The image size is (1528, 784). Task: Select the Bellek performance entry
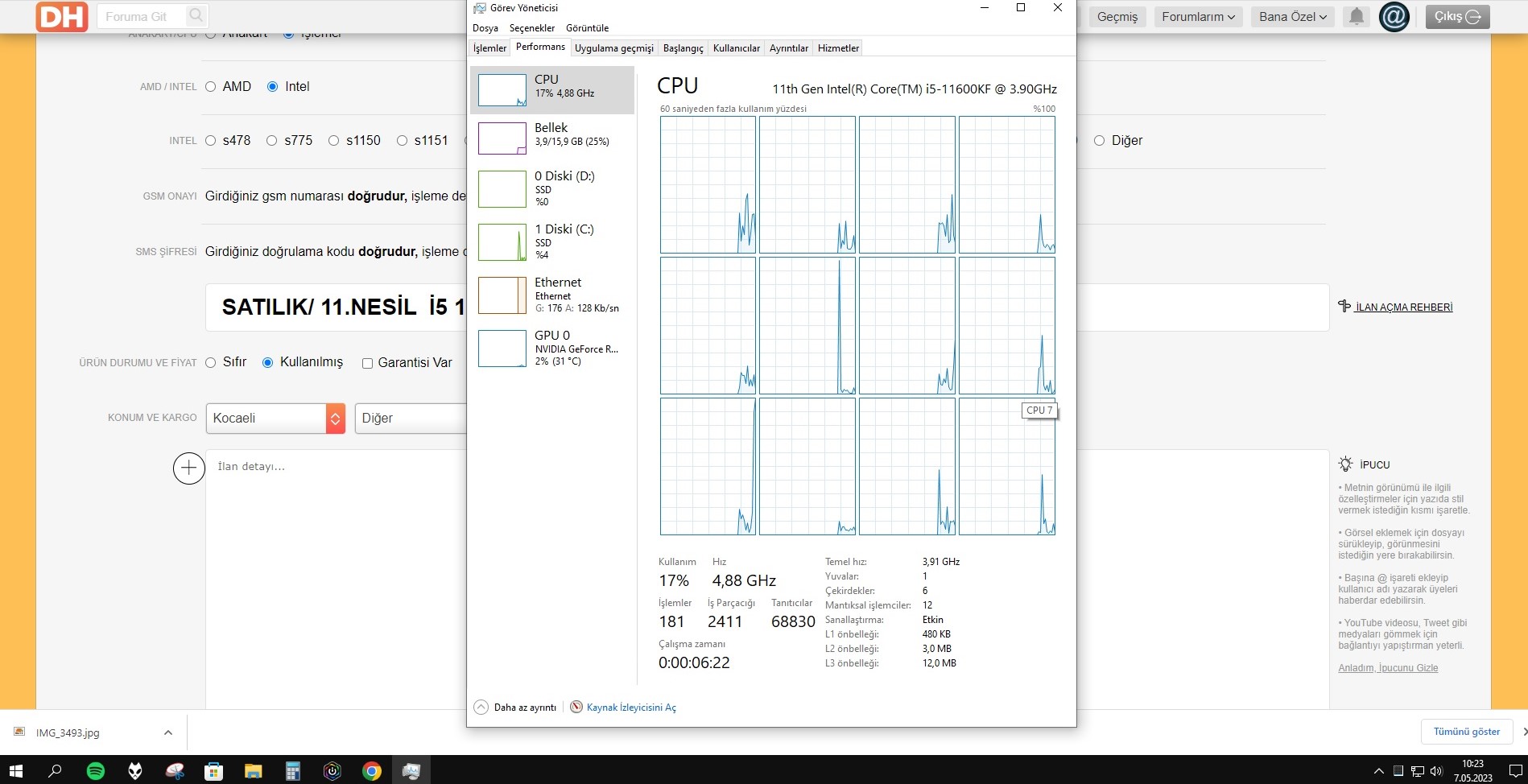(552, 138)
